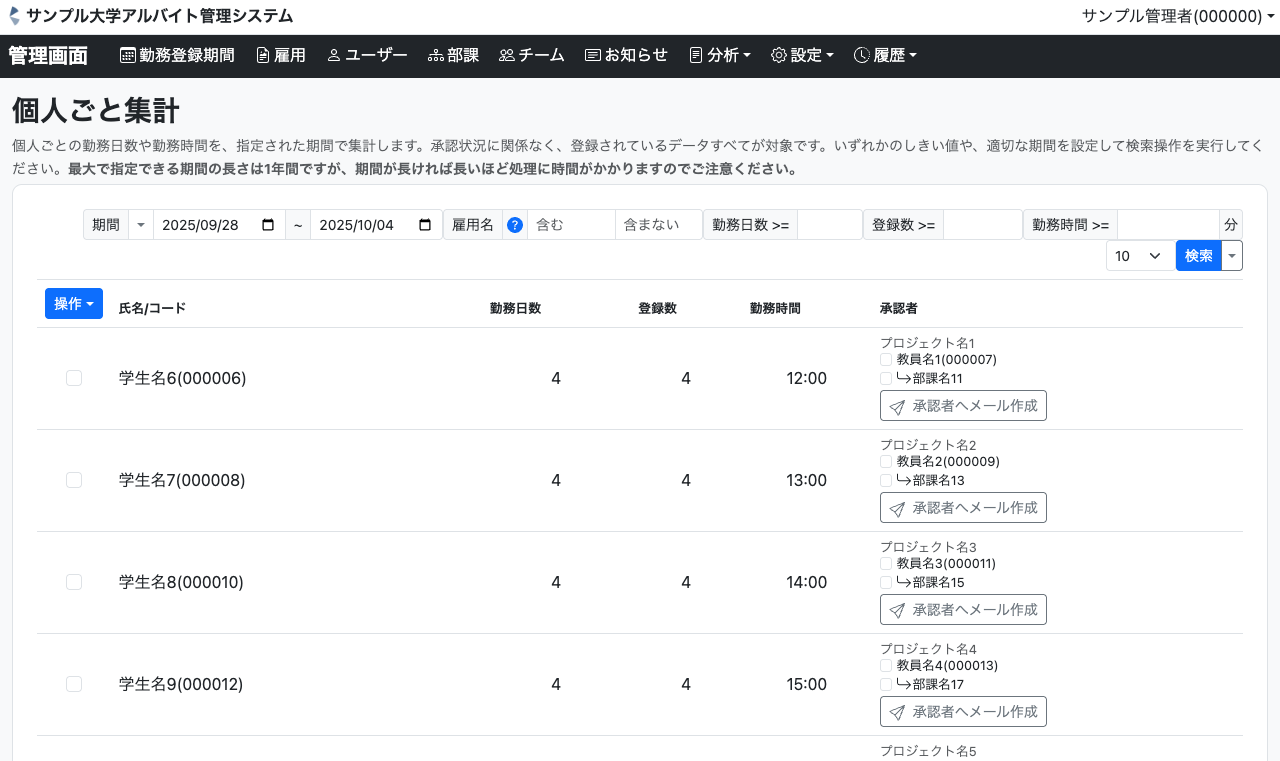The image size is (1280, 761).
Task: Open ユーザー page from navbar
Action: click(x=367, y=56)
